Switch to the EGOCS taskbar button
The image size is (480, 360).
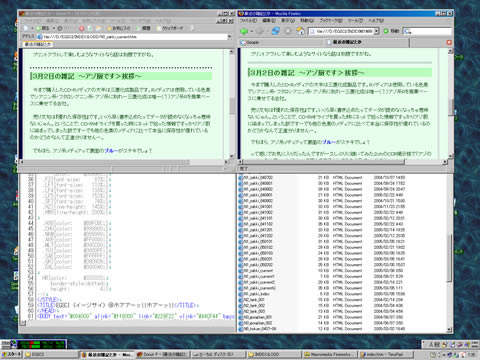51,354
